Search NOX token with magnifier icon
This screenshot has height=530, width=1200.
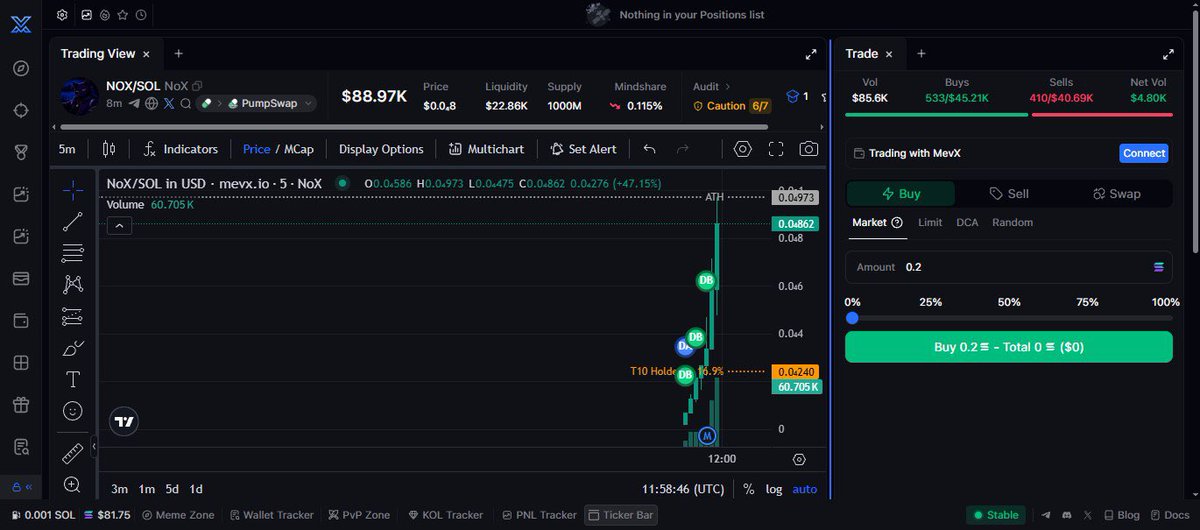coord(185,103)
